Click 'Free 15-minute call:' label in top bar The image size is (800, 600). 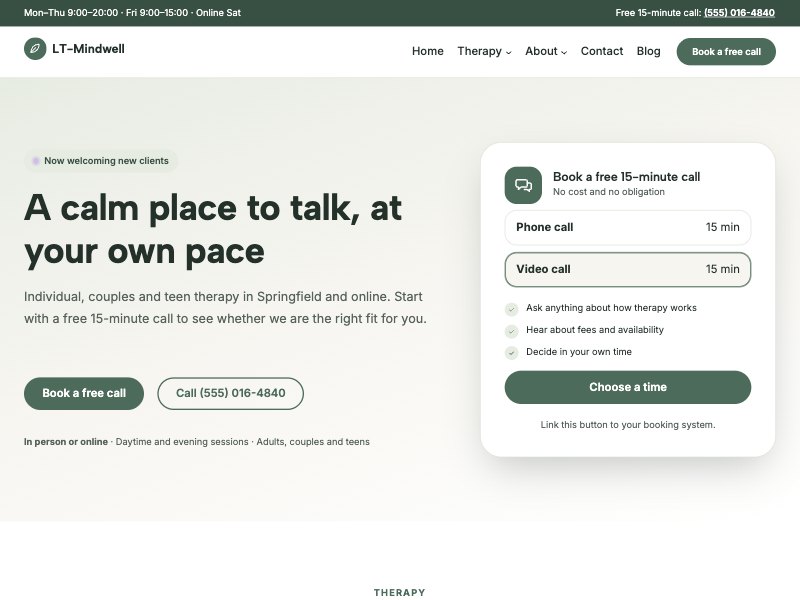(658, 13)
